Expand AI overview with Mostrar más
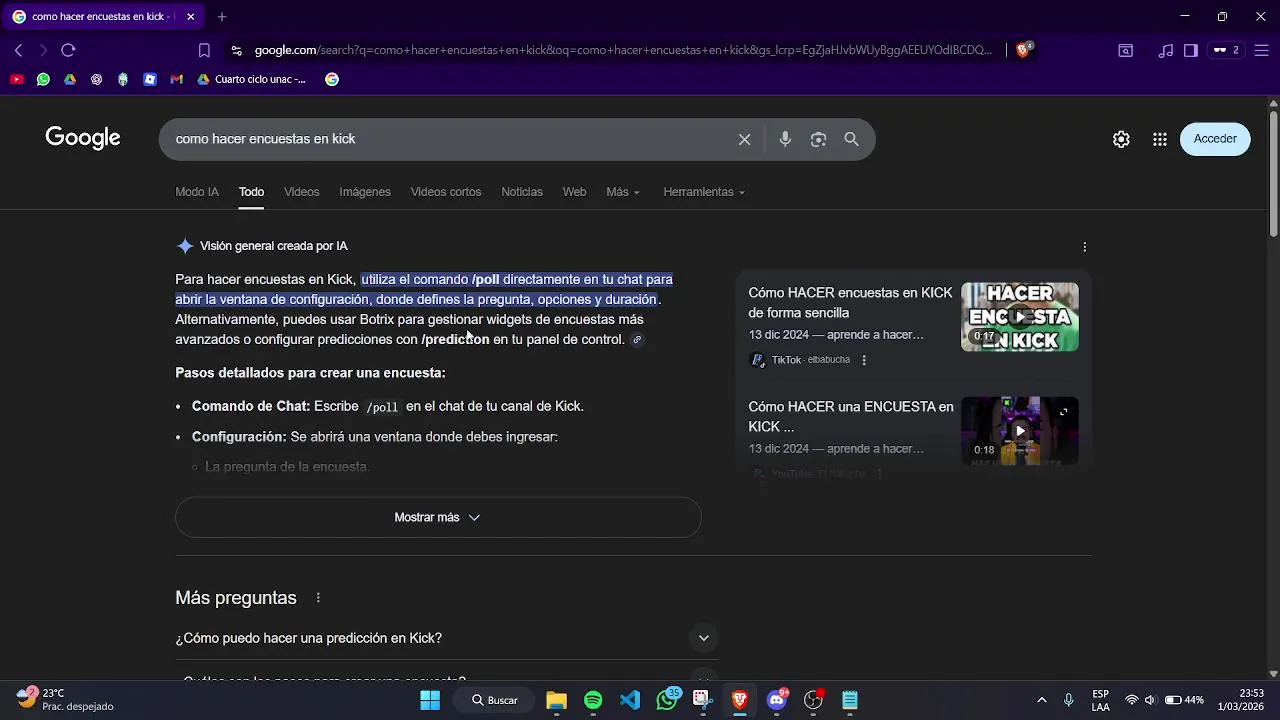The width and height of the screenshot is (1280, 720). coord(438,517)
